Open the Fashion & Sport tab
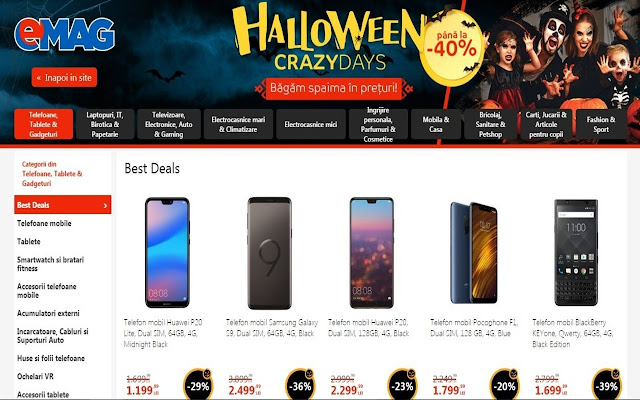The width and height of the screenshot is (640, 400). click(x=601, y=124)
